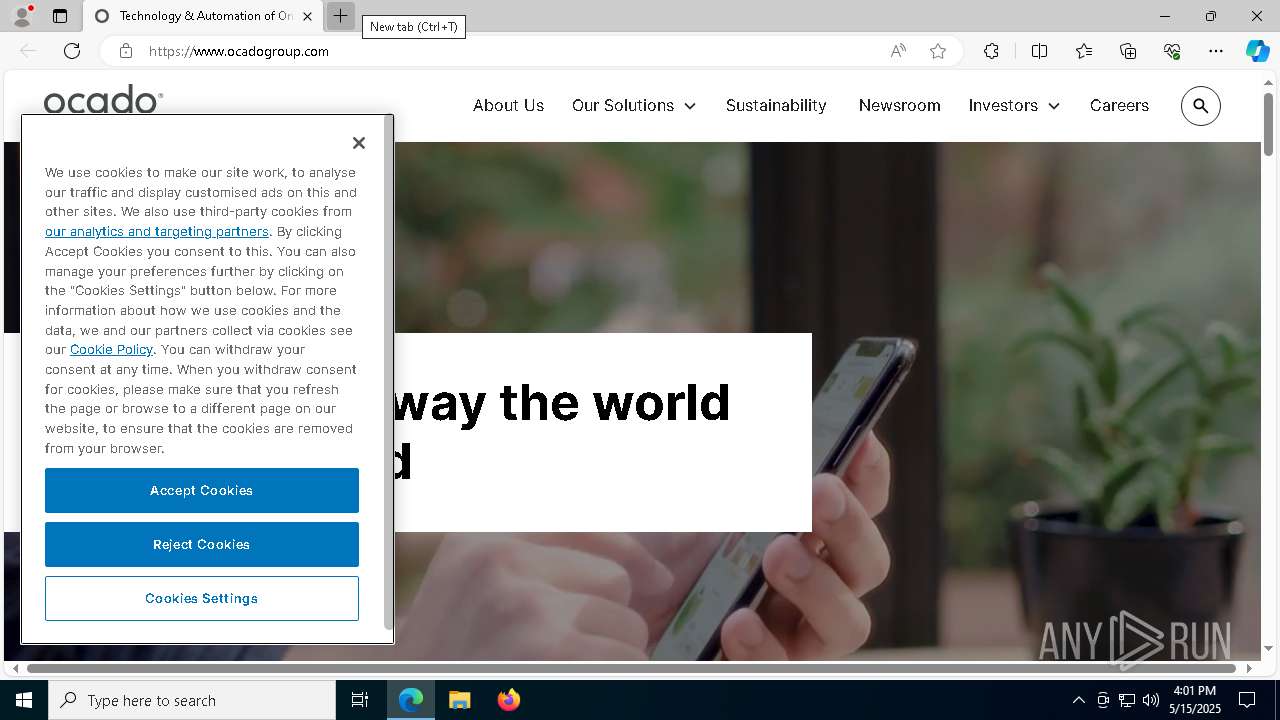Close the cookie consent banner

pos(359,143)
